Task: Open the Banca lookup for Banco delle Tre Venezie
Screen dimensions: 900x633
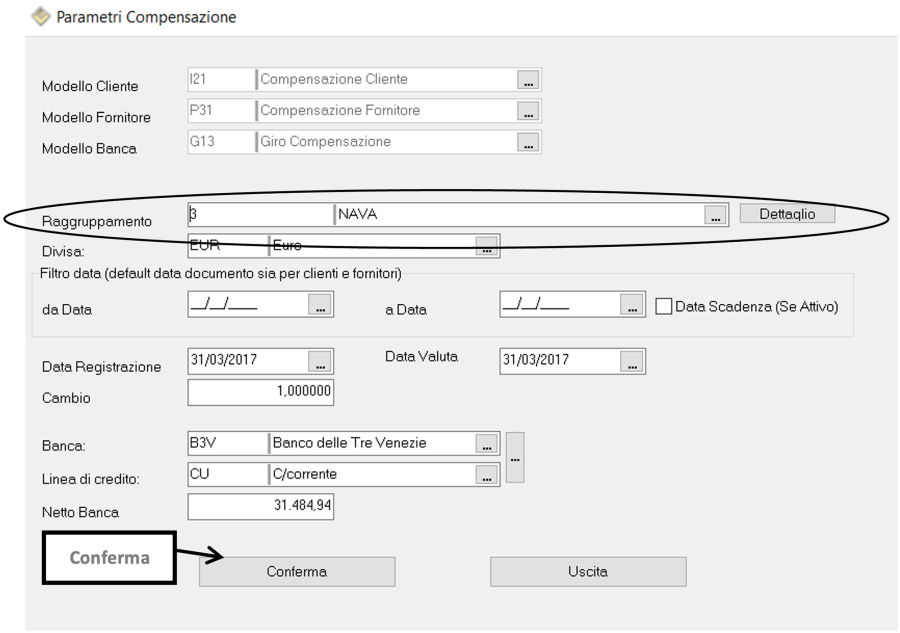Action: 487,442
